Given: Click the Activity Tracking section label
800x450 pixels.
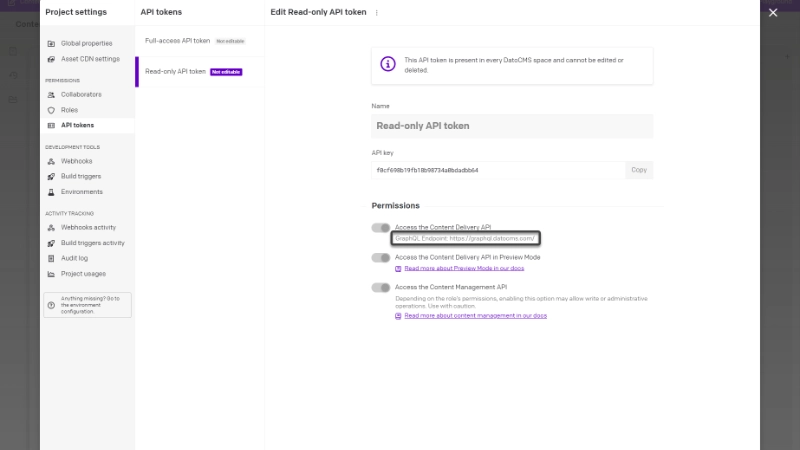Looking at the screenshot, I should 69,214.
